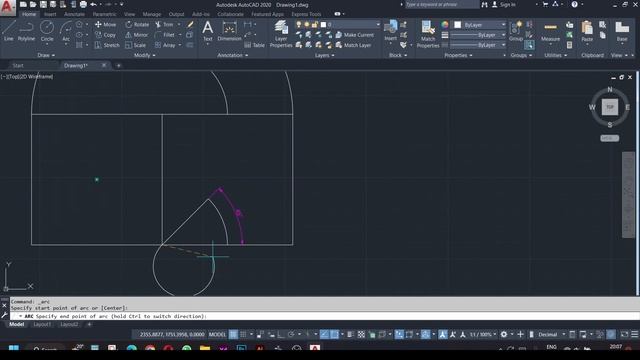Click the Insert block icon
Image resolution: width=640 pixels, height=360 pixels.
pos(391,31)
